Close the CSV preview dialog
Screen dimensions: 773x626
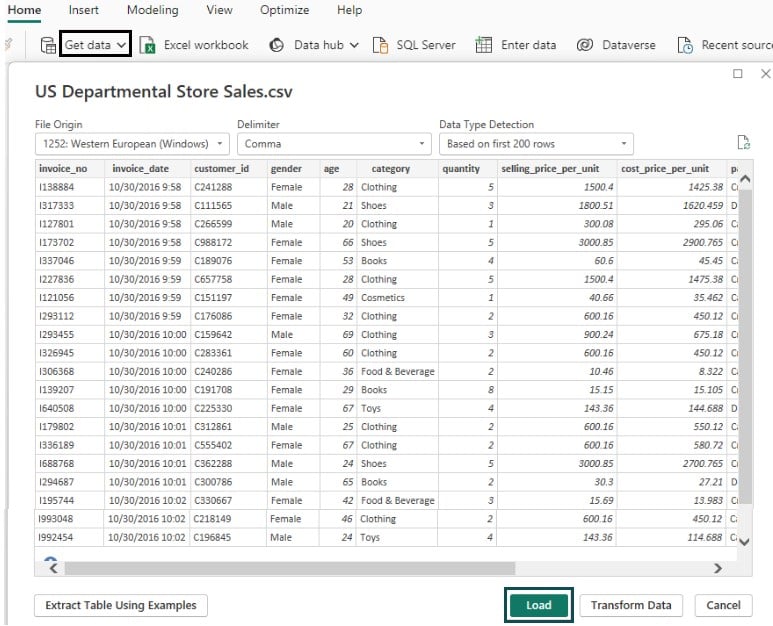766,73
